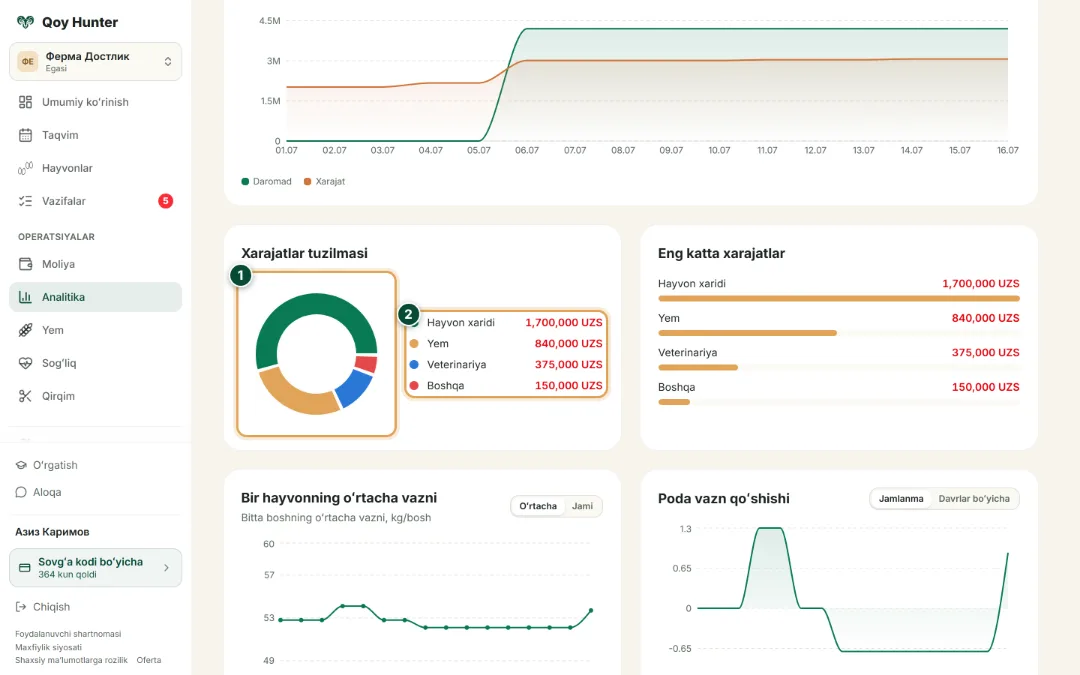Screen dimensions: 1080x675
Task: Toggle the Daromad legend color swatch
Action: click(245, 182)
